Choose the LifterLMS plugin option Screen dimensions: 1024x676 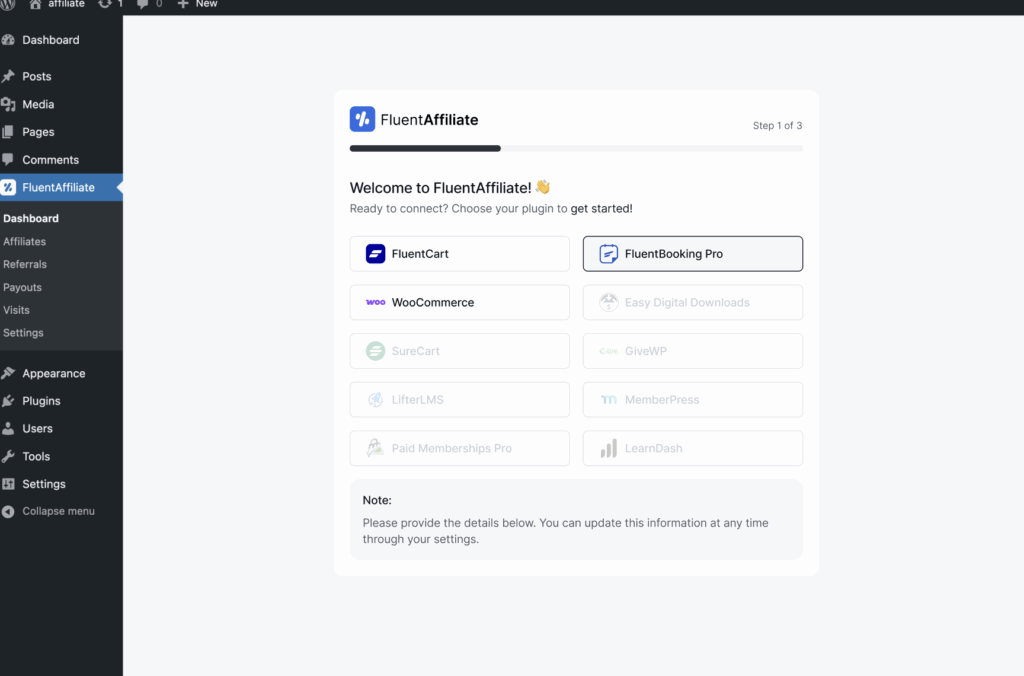pyautogui.click(x=460, y=400)
